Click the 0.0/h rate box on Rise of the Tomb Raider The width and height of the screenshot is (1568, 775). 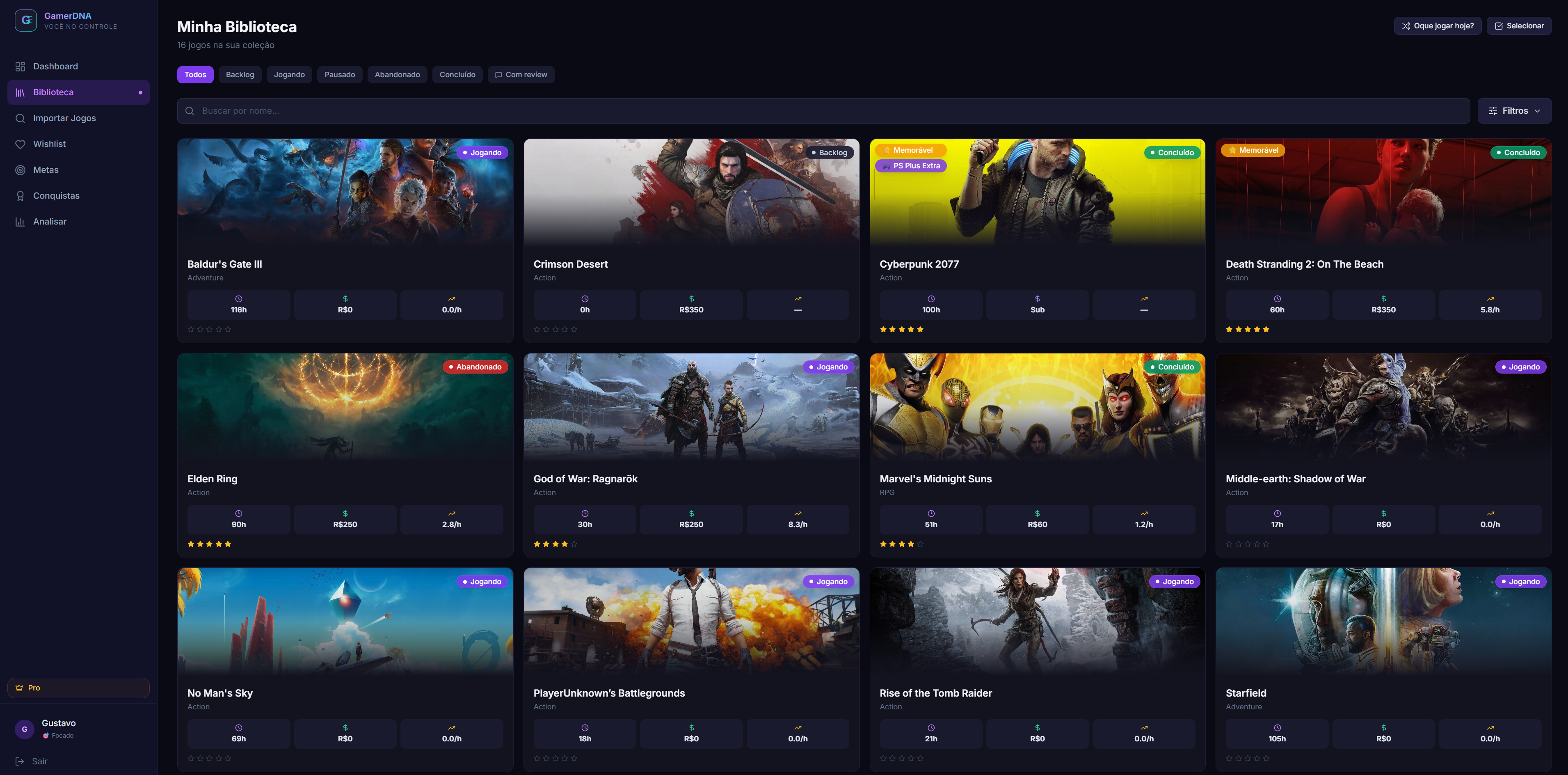click(1144, 734)
